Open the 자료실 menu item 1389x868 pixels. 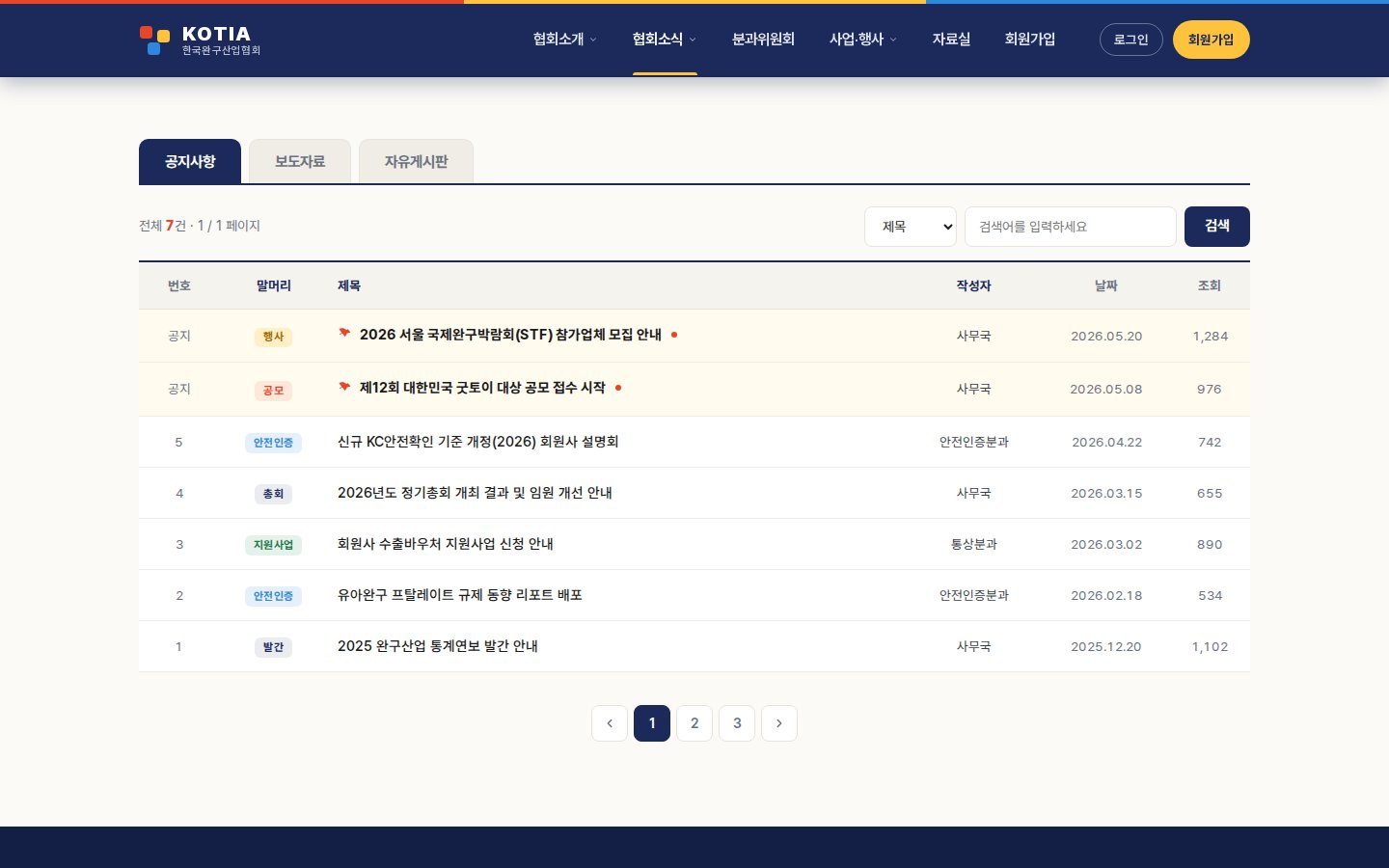click(x=951, y=40)
